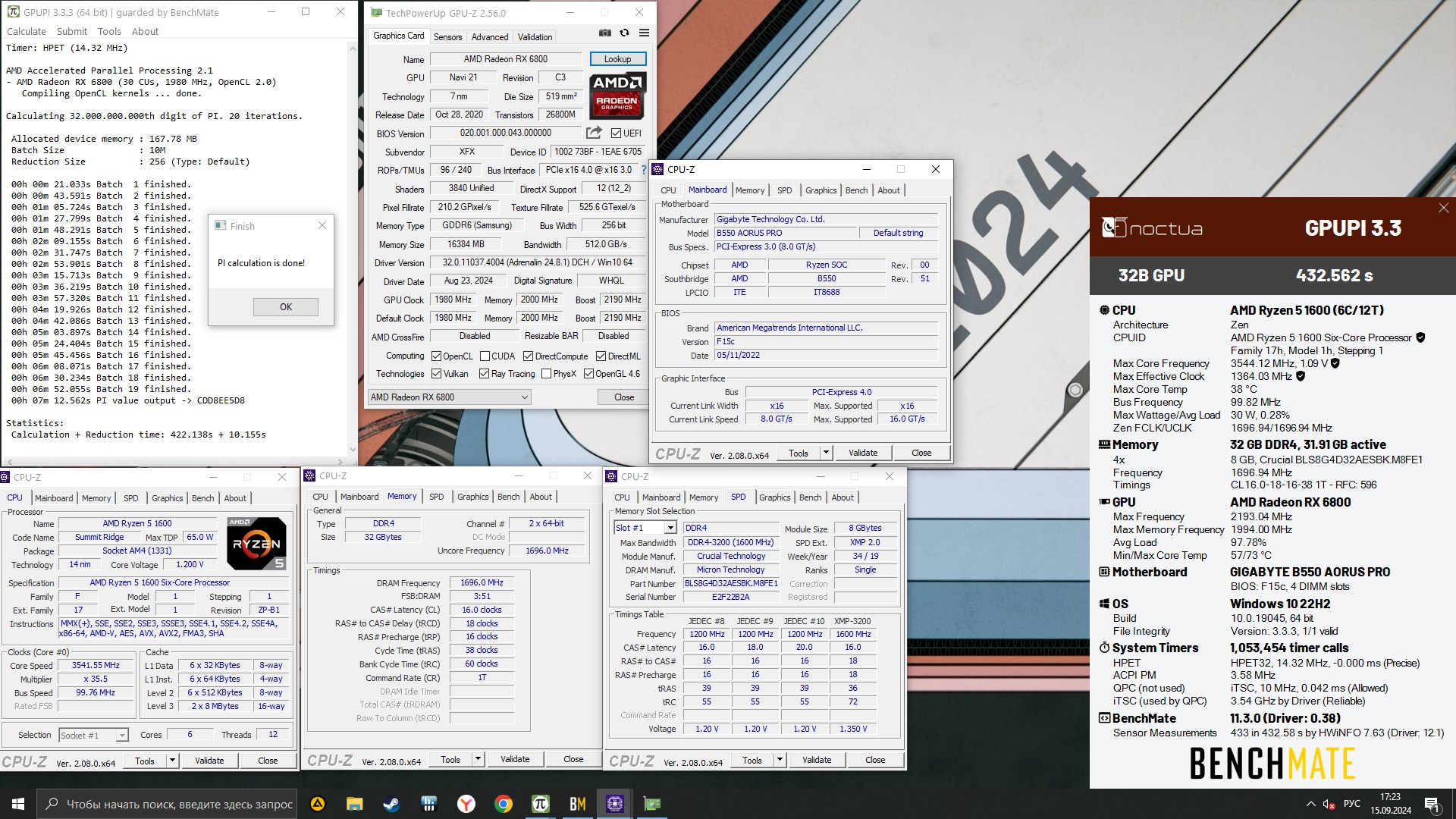
Task: Click Validate in the SPD CPU-Z window
Action: pos(817,760)
